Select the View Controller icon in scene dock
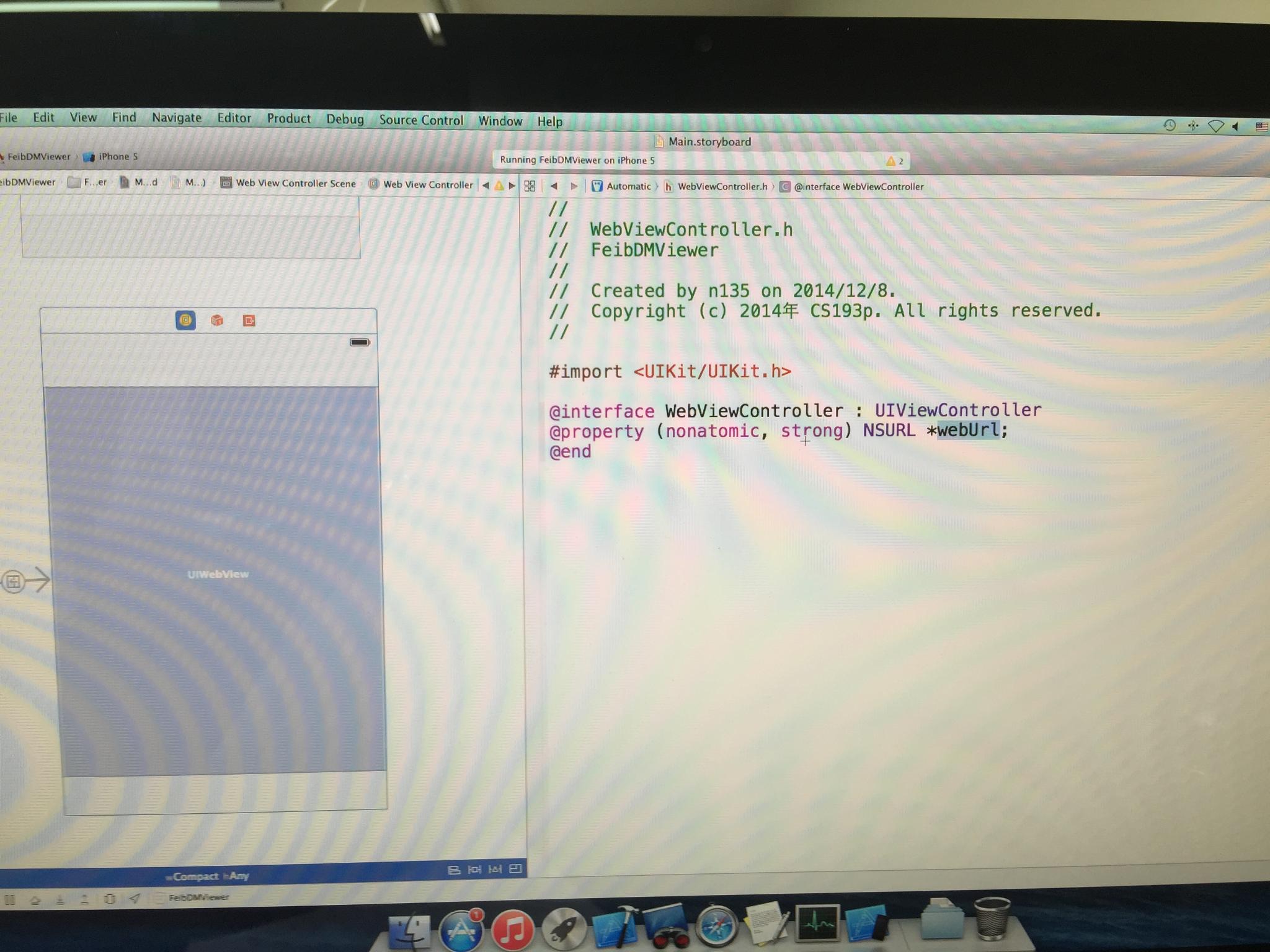1270x952 pixels. pyautogui.click(x=185, y=320)
